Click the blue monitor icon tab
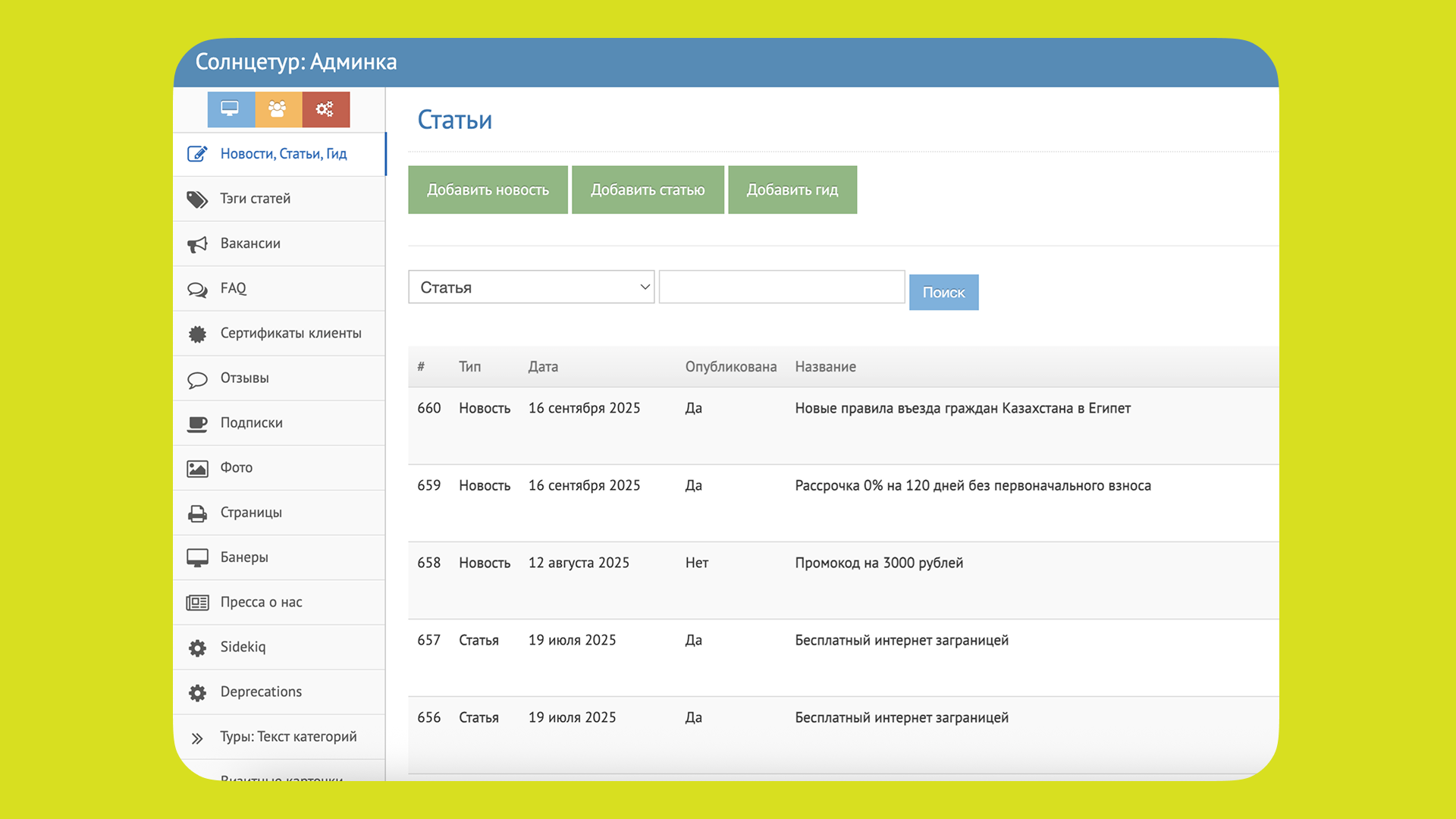Viewport: 1456px width, 819px height. point(231,109)
